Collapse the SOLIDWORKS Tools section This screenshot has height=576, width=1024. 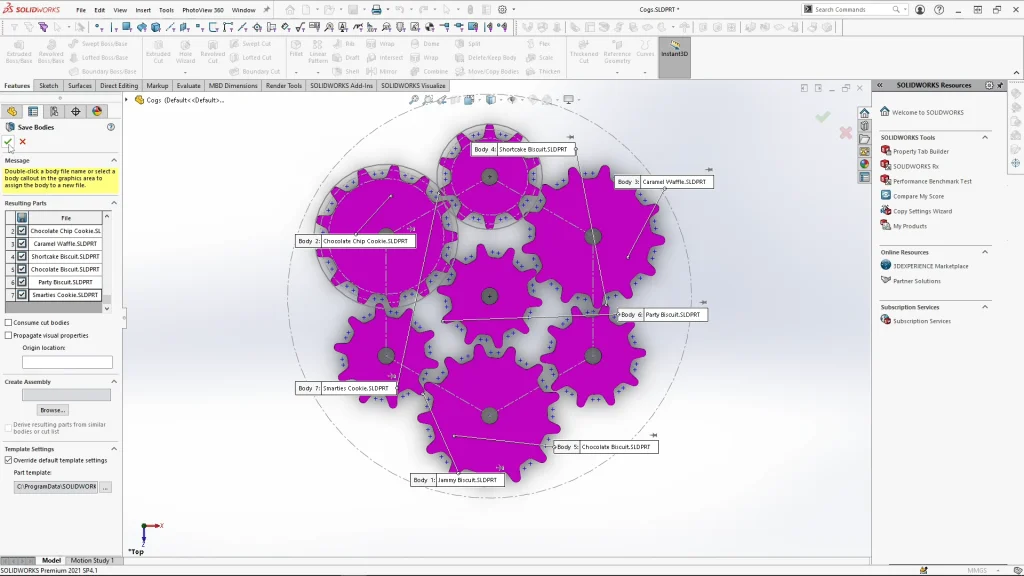point(984,137)
